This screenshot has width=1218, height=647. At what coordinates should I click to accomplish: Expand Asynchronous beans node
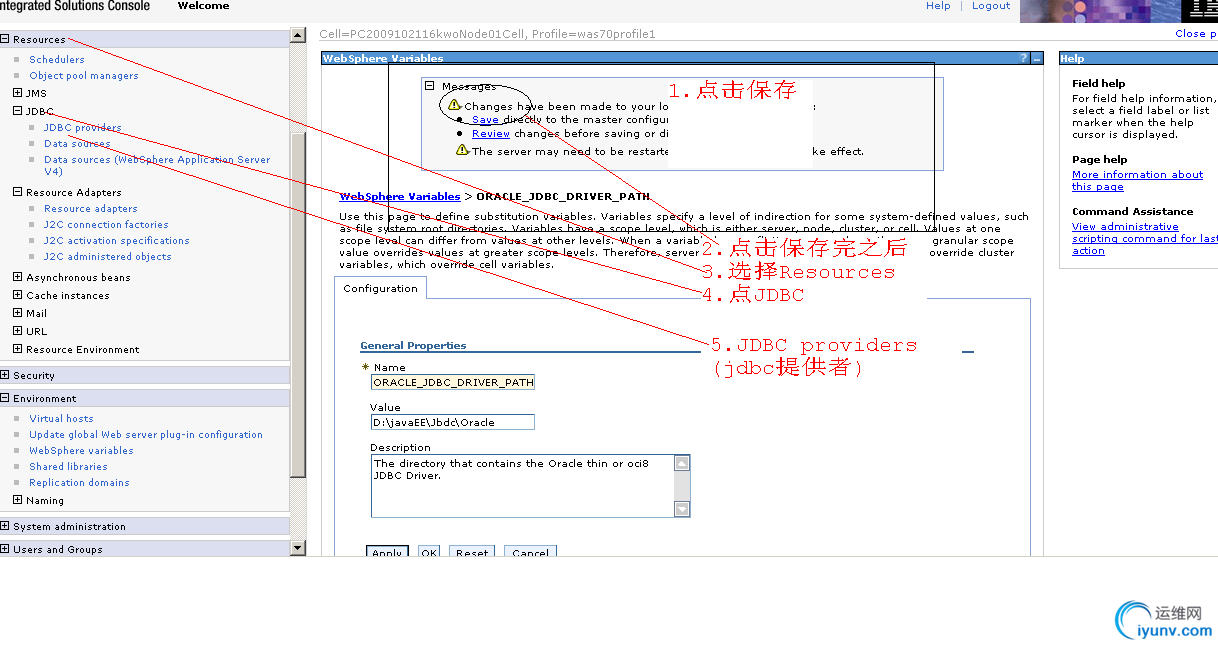click(x=17, y=277)
